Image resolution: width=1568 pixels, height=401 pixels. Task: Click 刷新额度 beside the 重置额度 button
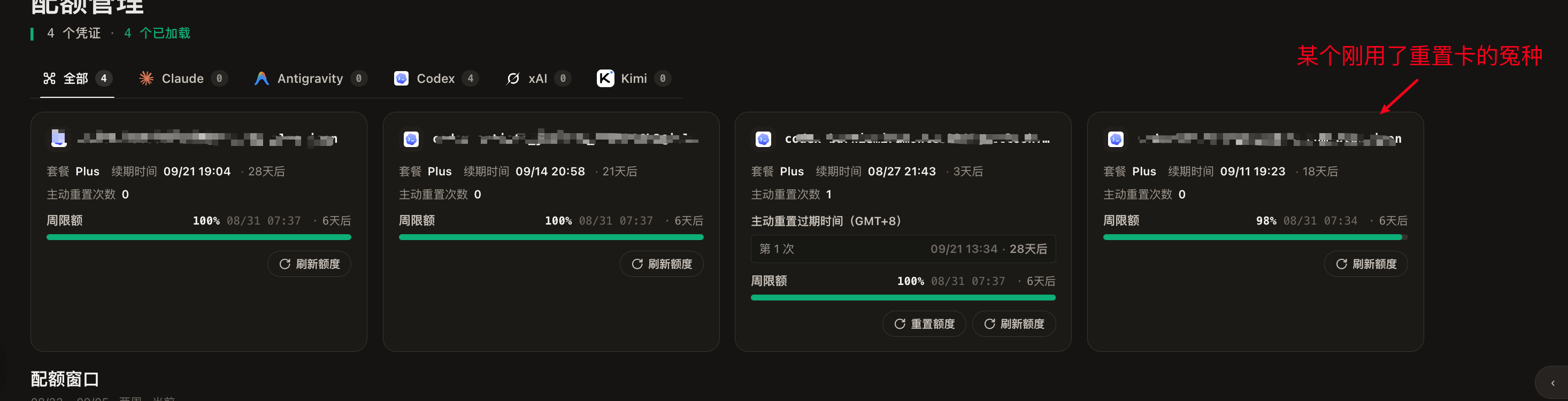[x=1013, y=323]
